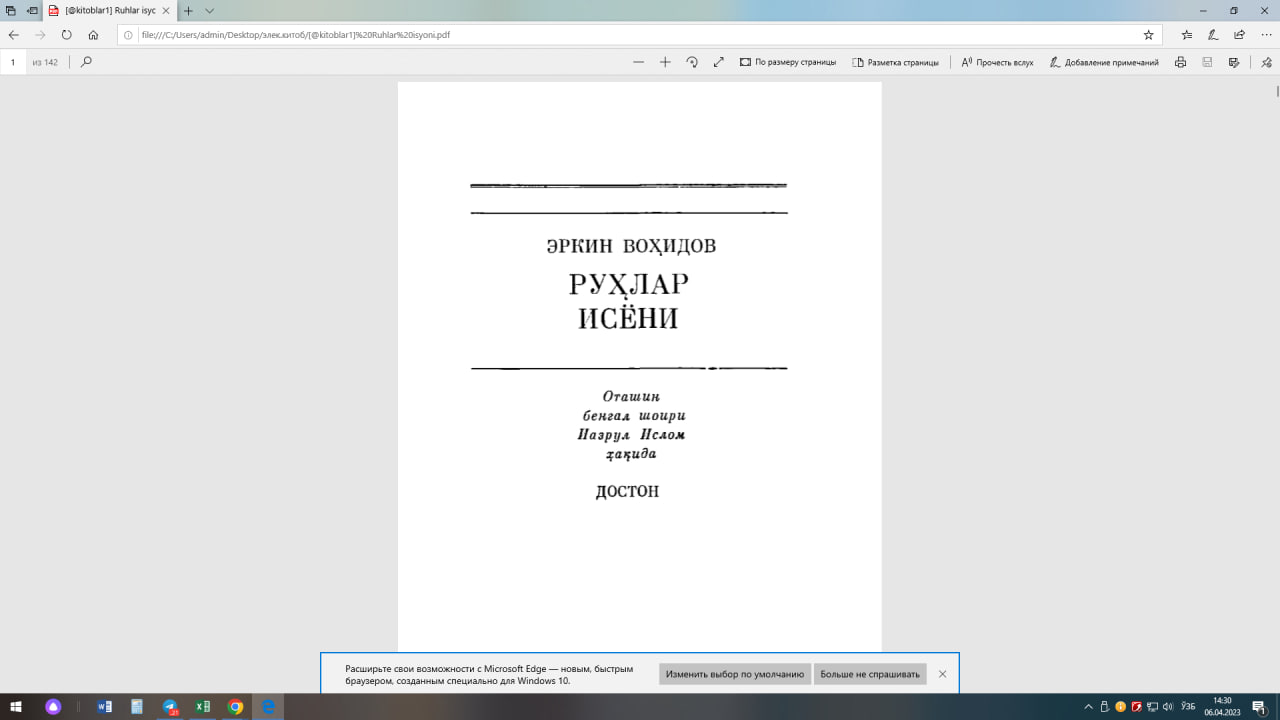This screenshot has width=1280, height=720.
Task: Toggle 'По размеру страницы' fit mode
Action: coord(788,62)
